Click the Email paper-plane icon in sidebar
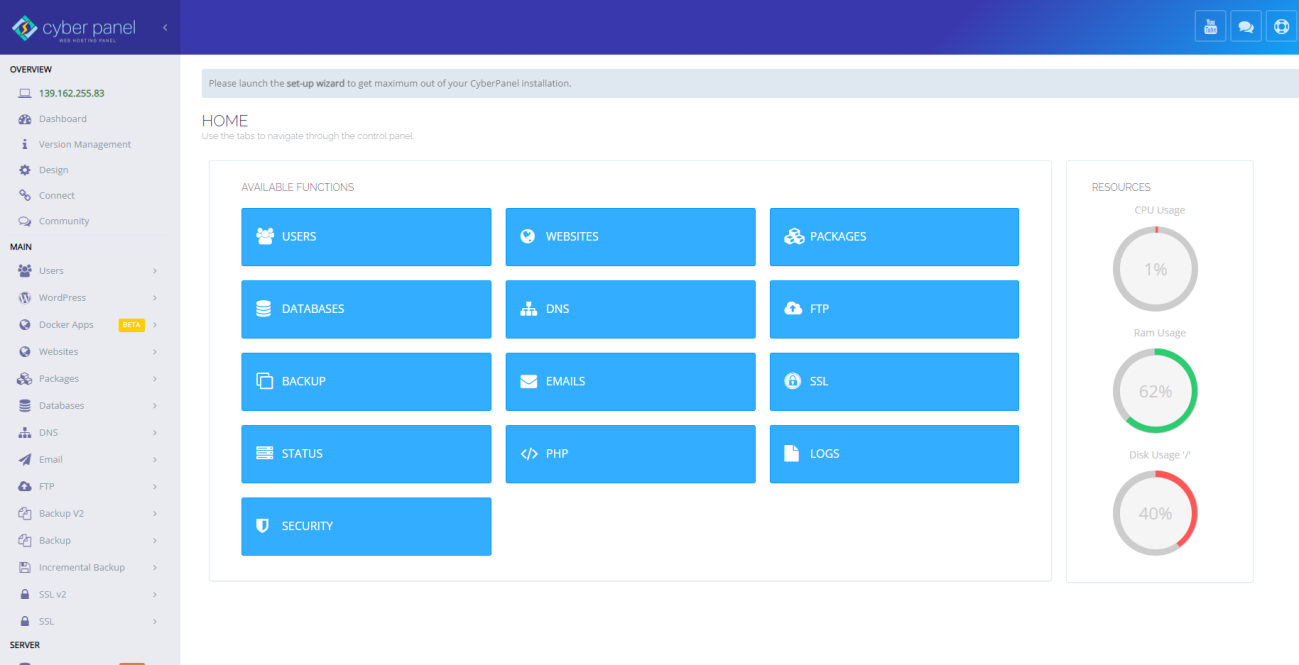Screen dimensions: 1299x665 coord(25,460)
